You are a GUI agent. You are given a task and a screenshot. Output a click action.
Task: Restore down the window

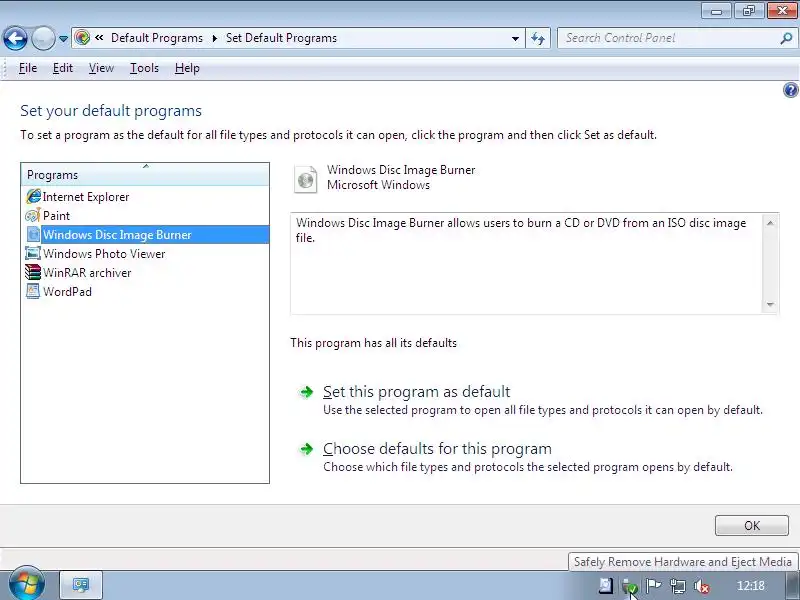(x=748, y=11)
